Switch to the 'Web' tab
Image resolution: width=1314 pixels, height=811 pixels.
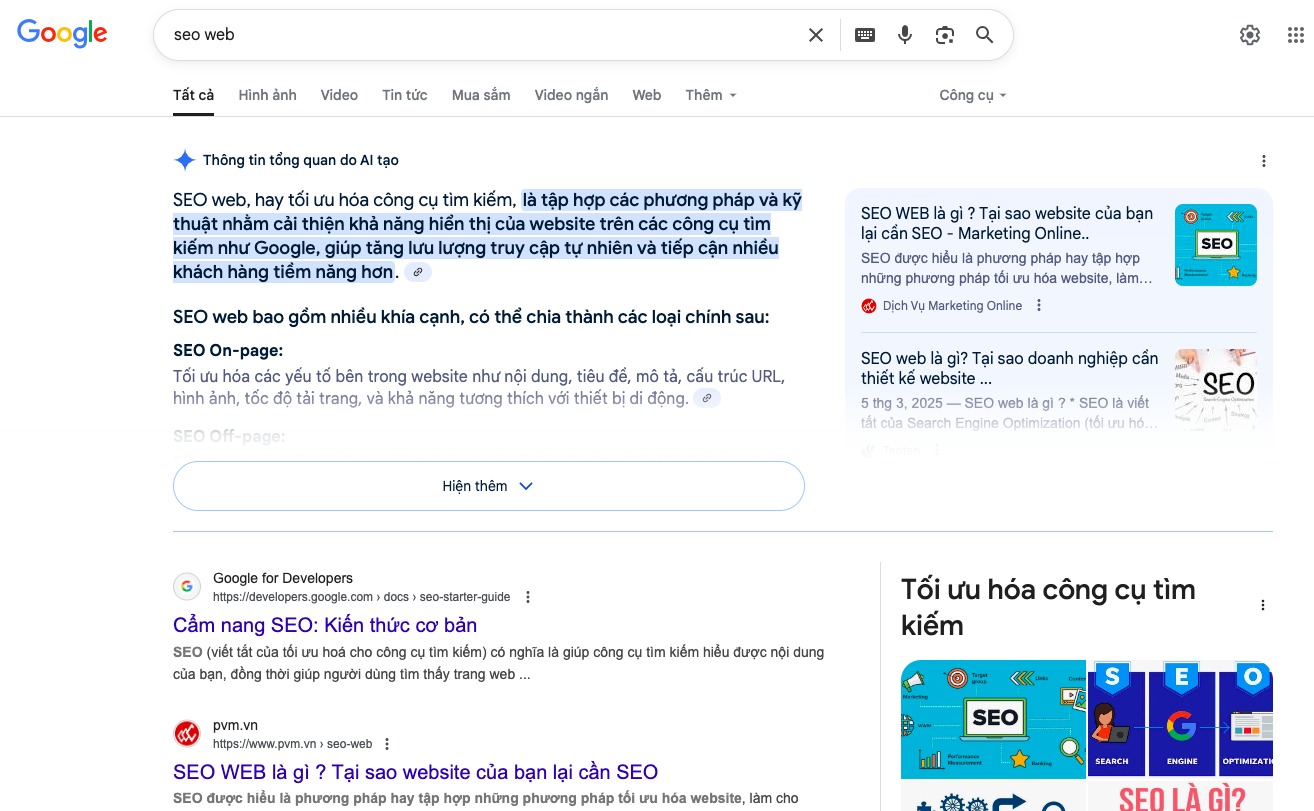(647, 95)
